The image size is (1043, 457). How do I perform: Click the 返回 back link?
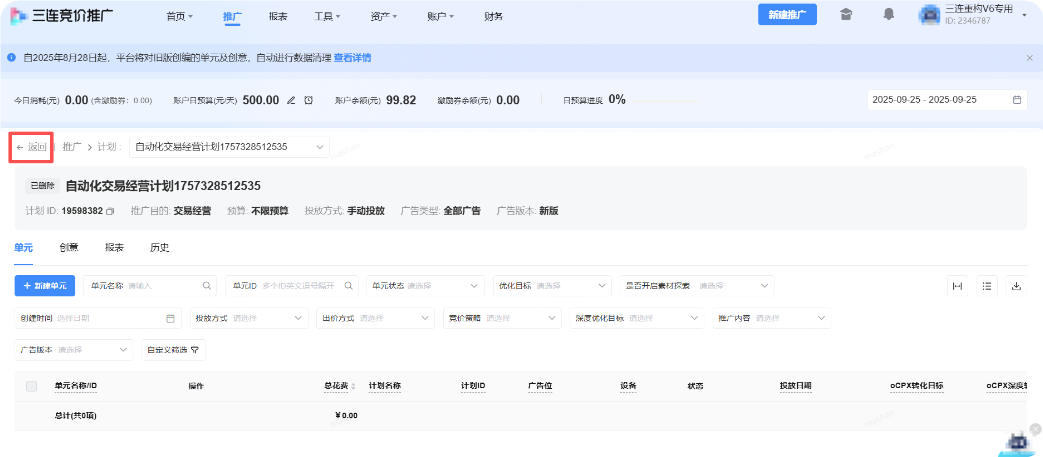pos(32,147)
